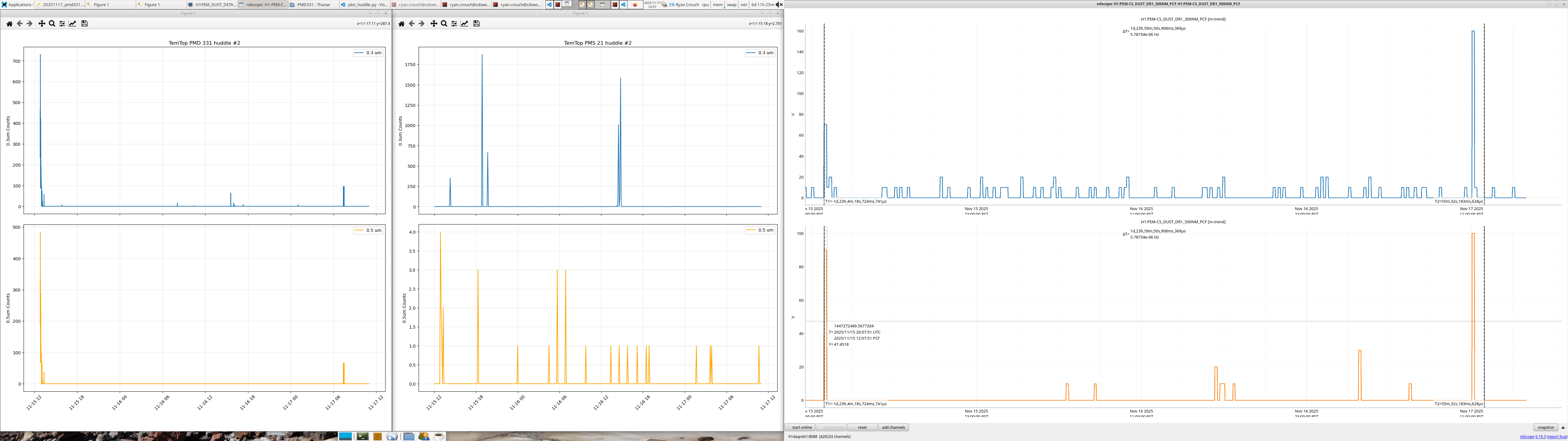The width and height of the screenshot is (1568, 441).
Task: Open Configure subplots in left figure toolbar
Action: tap(62, 24)
